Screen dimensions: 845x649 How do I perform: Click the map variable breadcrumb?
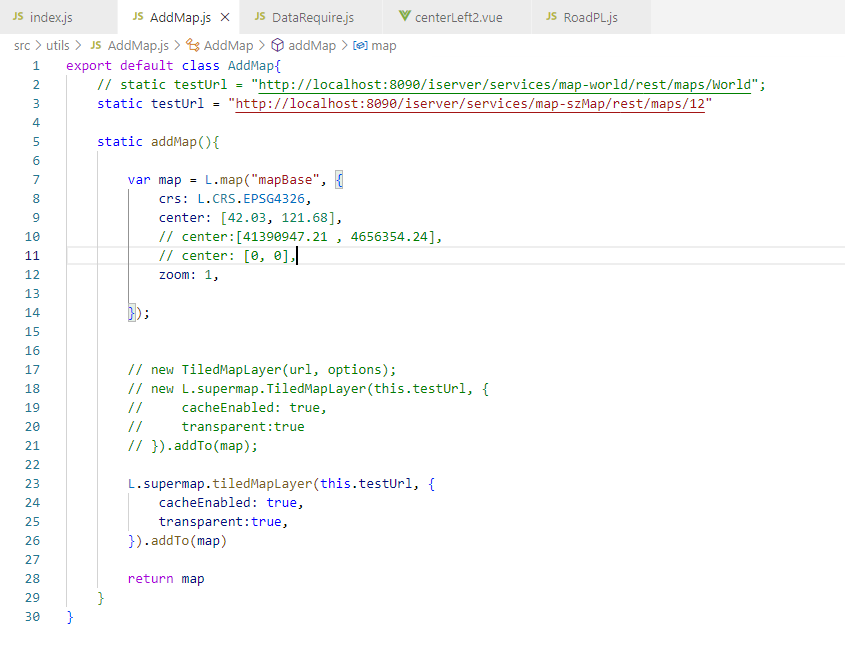pyautogui.click(x=384, y=46)
